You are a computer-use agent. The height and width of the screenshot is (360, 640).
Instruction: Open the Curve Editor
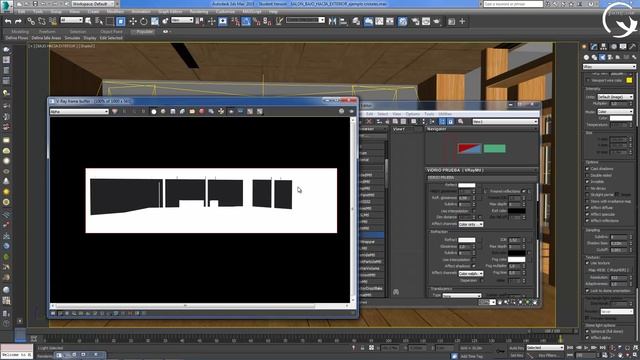[x=379, y=21]
